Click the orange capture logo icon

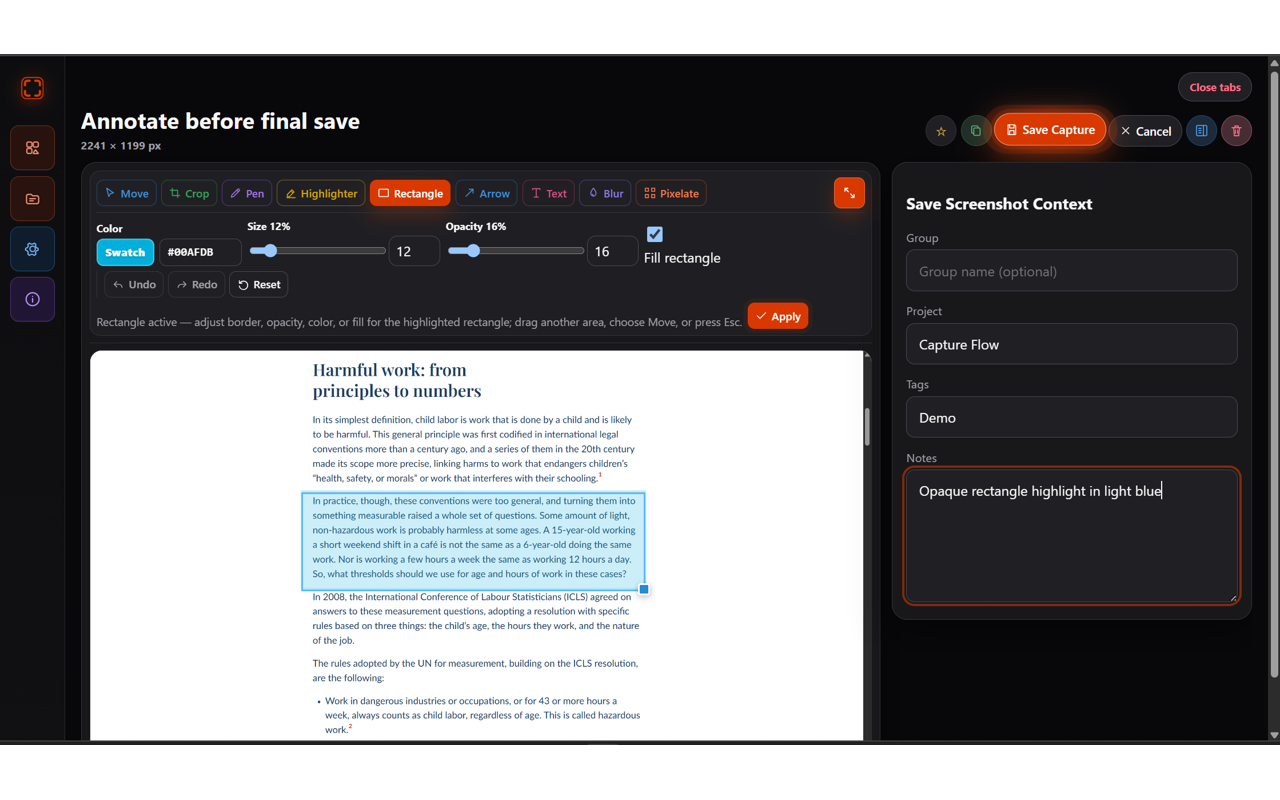(32, 88)
